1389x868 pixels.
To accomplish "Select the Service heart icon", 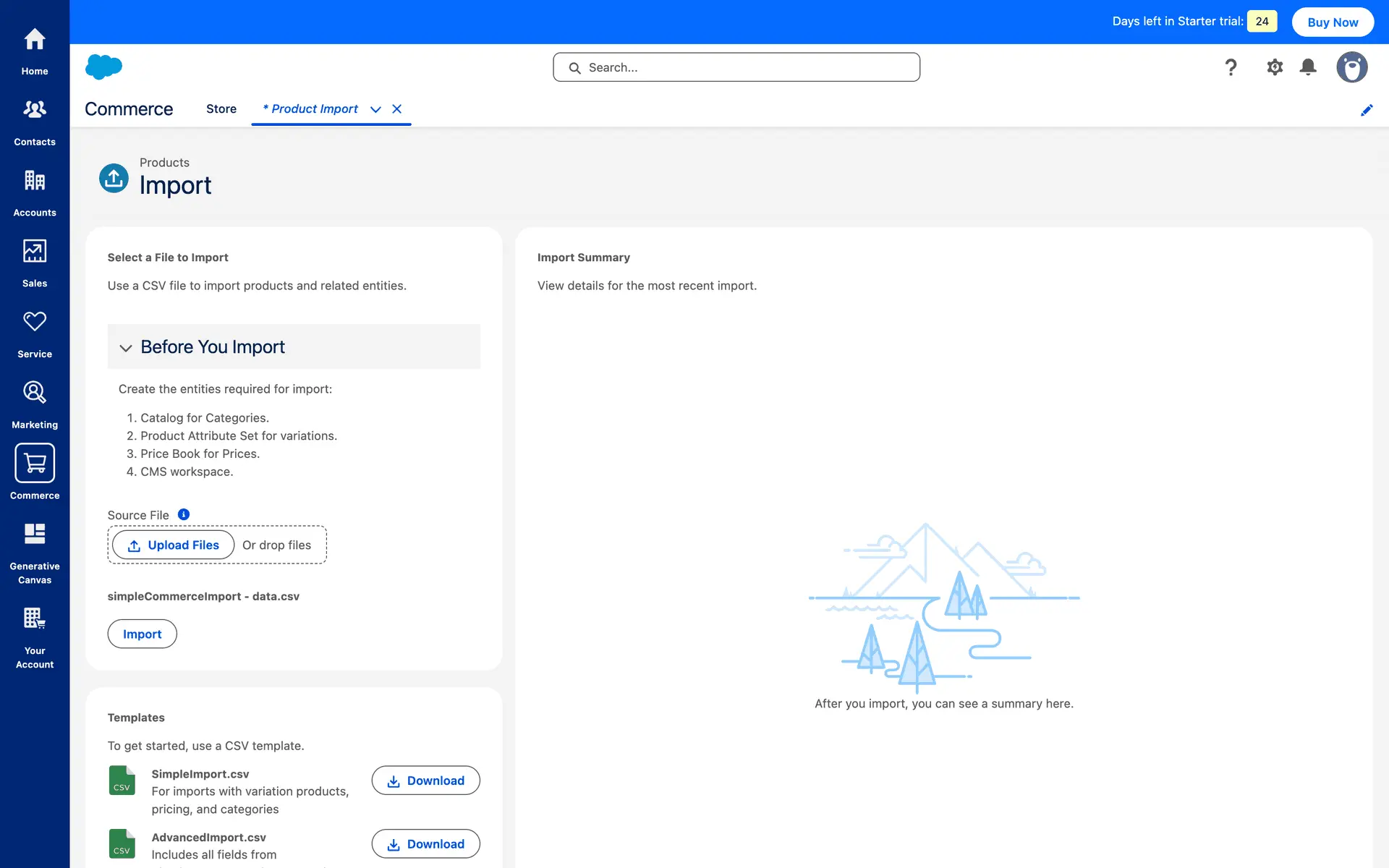I will tap(35, 322).
